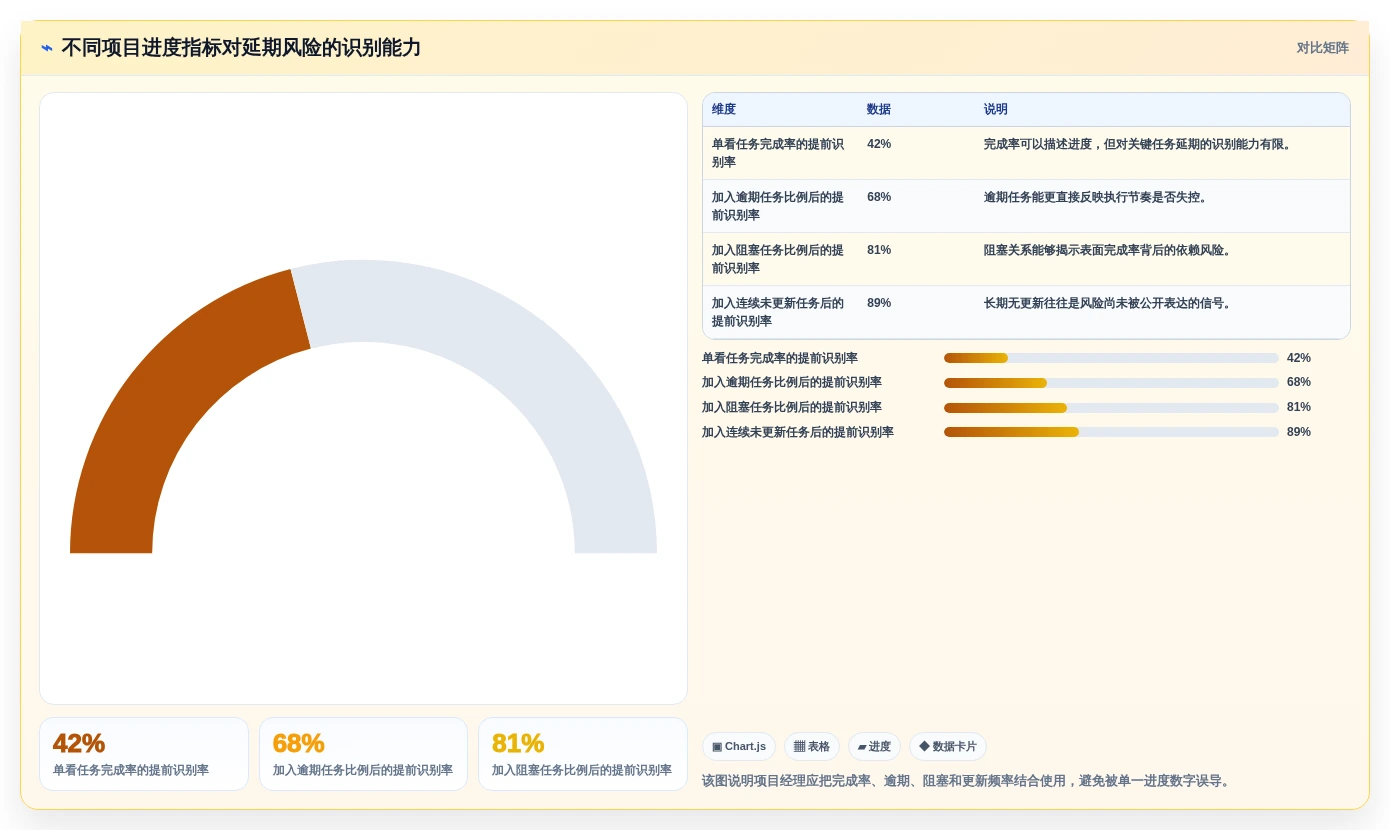
Task: Click the progress label 单看任务完成率的提前识别率
Action: (780, 358)
